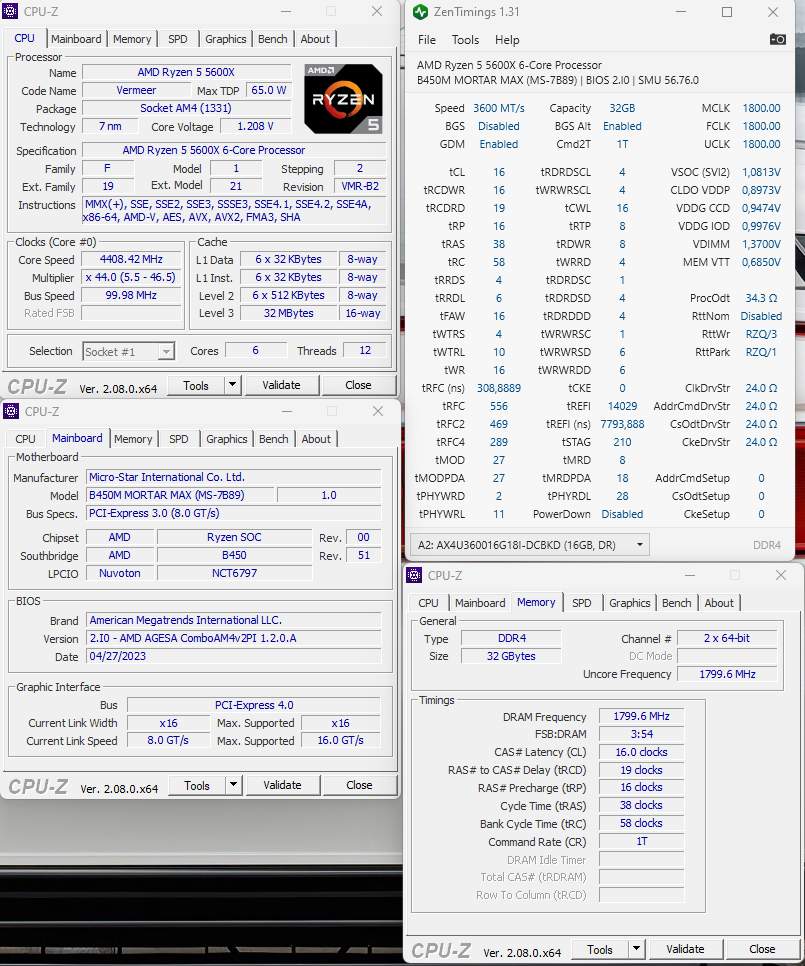Switch to Memory tab in top CPU-Z window
This screenshot has width=805, height=966.
click(132, 39)
